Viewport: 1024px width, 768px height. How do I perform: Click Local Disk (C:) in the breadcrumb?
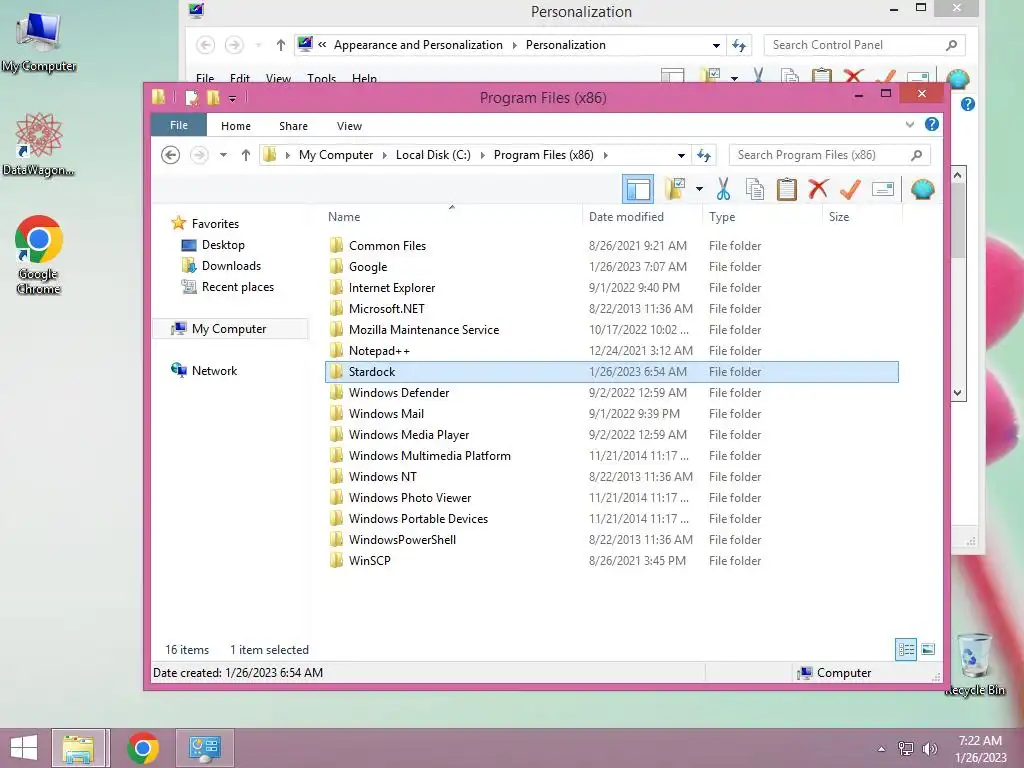tap(433, 155)
